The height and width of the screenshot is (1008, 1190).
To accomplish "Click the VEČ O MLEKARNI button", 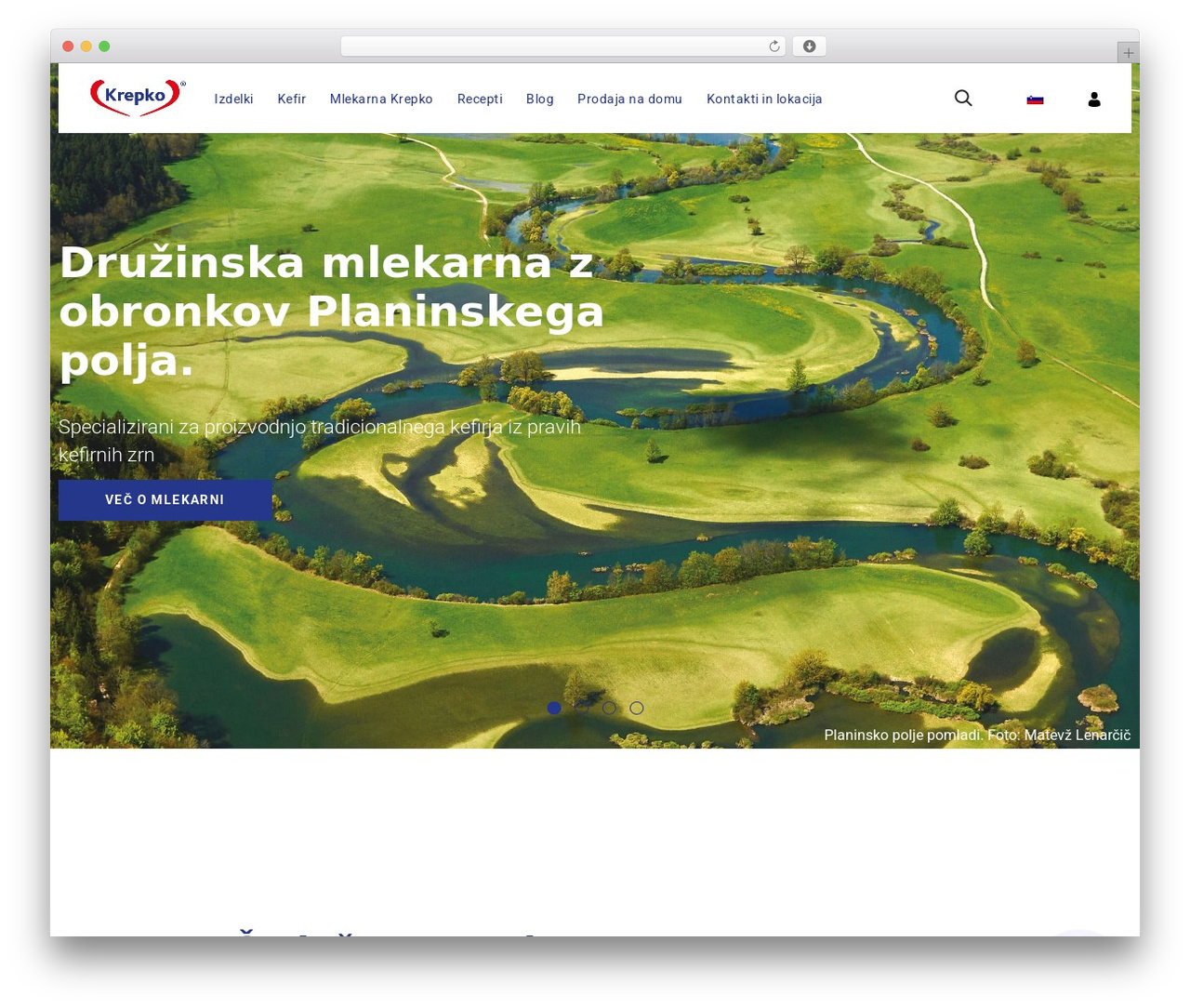I will (x=165, y=500).
